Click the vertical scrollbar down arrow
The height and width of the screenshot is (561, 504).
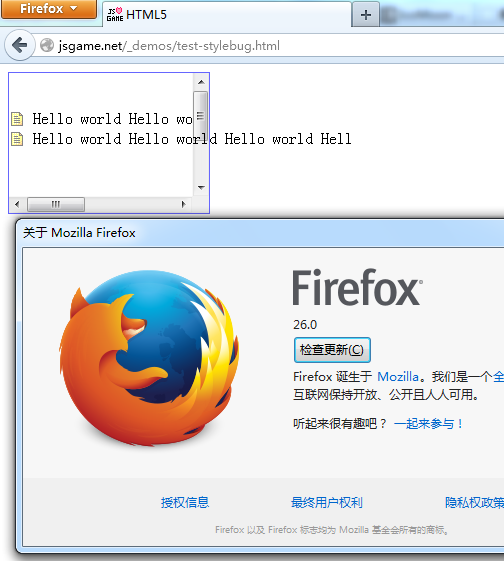point(201,187)
